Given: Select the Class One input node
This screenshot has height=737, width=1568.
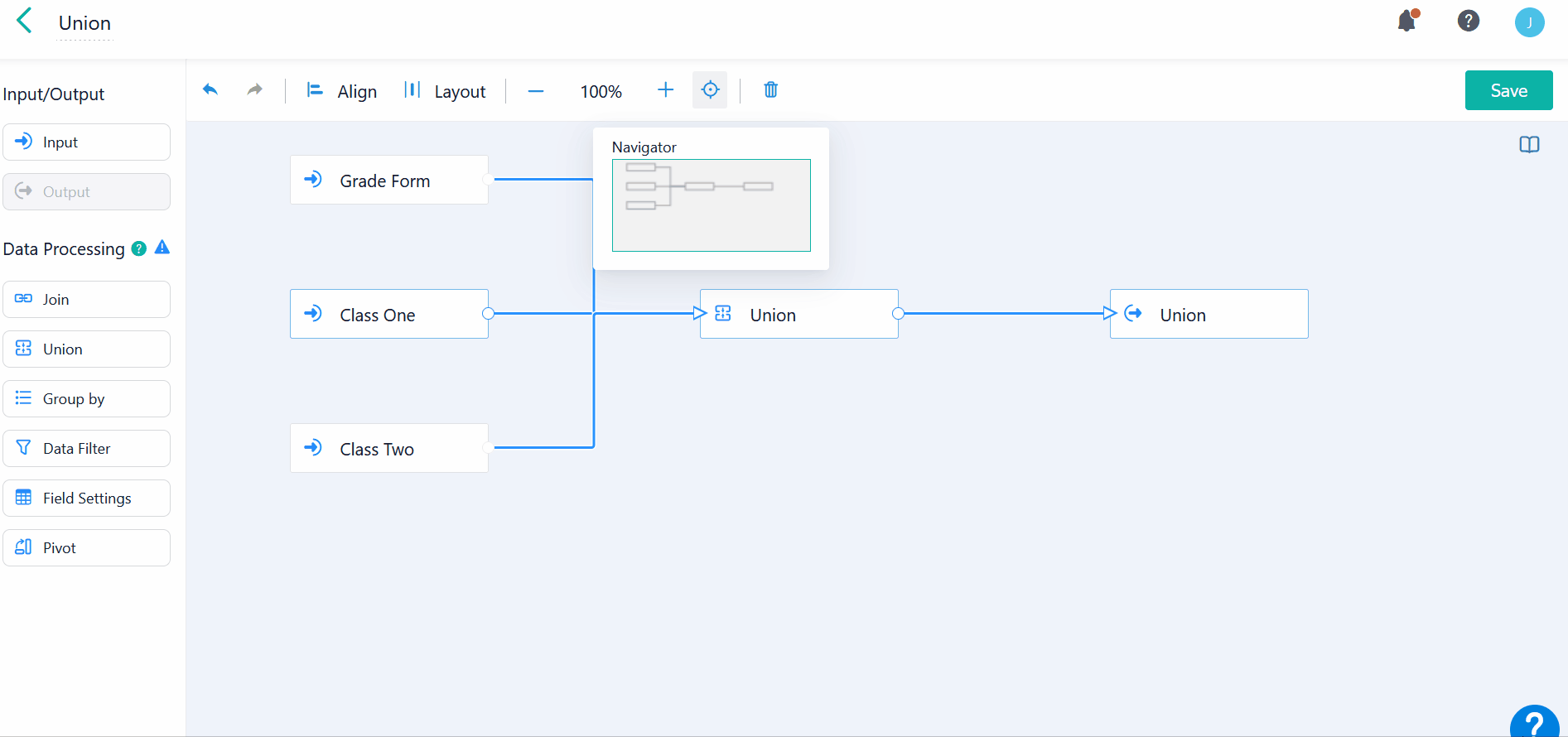Looking at the screenshot, I should tap(389, 315).
